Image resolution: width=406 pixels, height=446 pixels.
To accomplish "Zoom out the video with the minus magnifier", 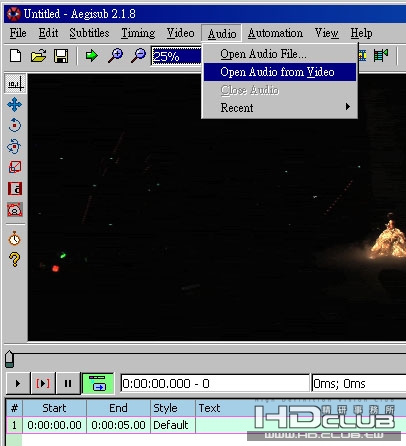I will tap(138, 55).
